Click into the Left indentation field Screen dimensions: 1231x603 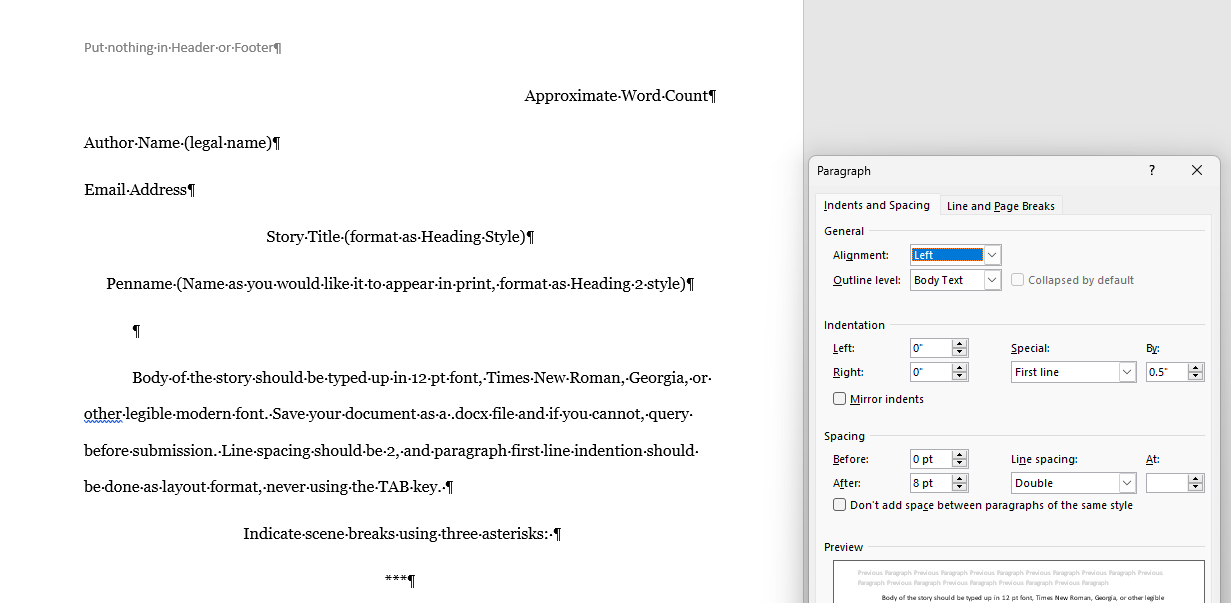[x=930, y=348]
